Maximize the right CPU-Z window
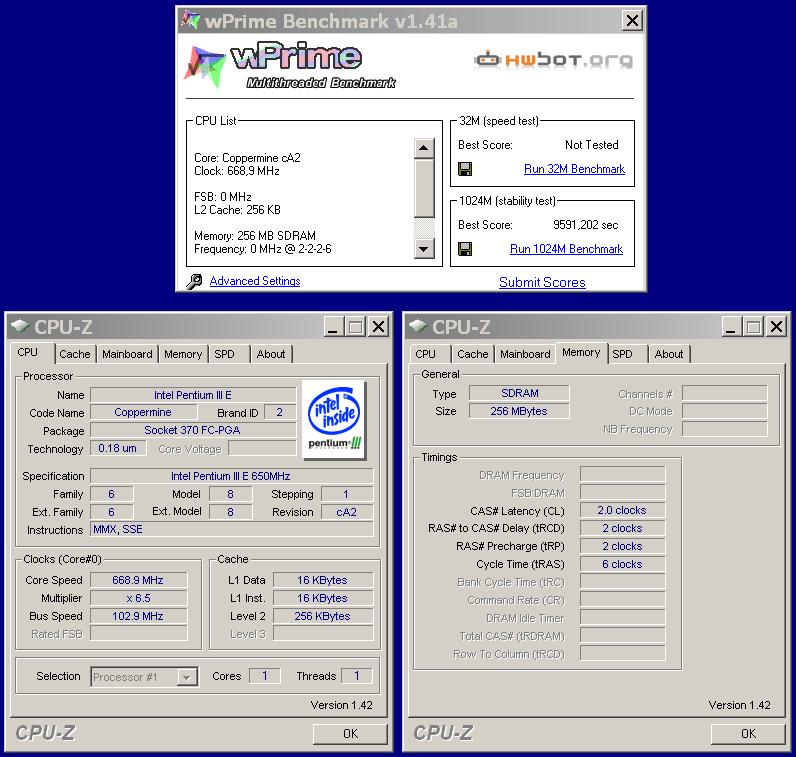The width and height of the screenshot is (796, 757). (x=753, y=326)
